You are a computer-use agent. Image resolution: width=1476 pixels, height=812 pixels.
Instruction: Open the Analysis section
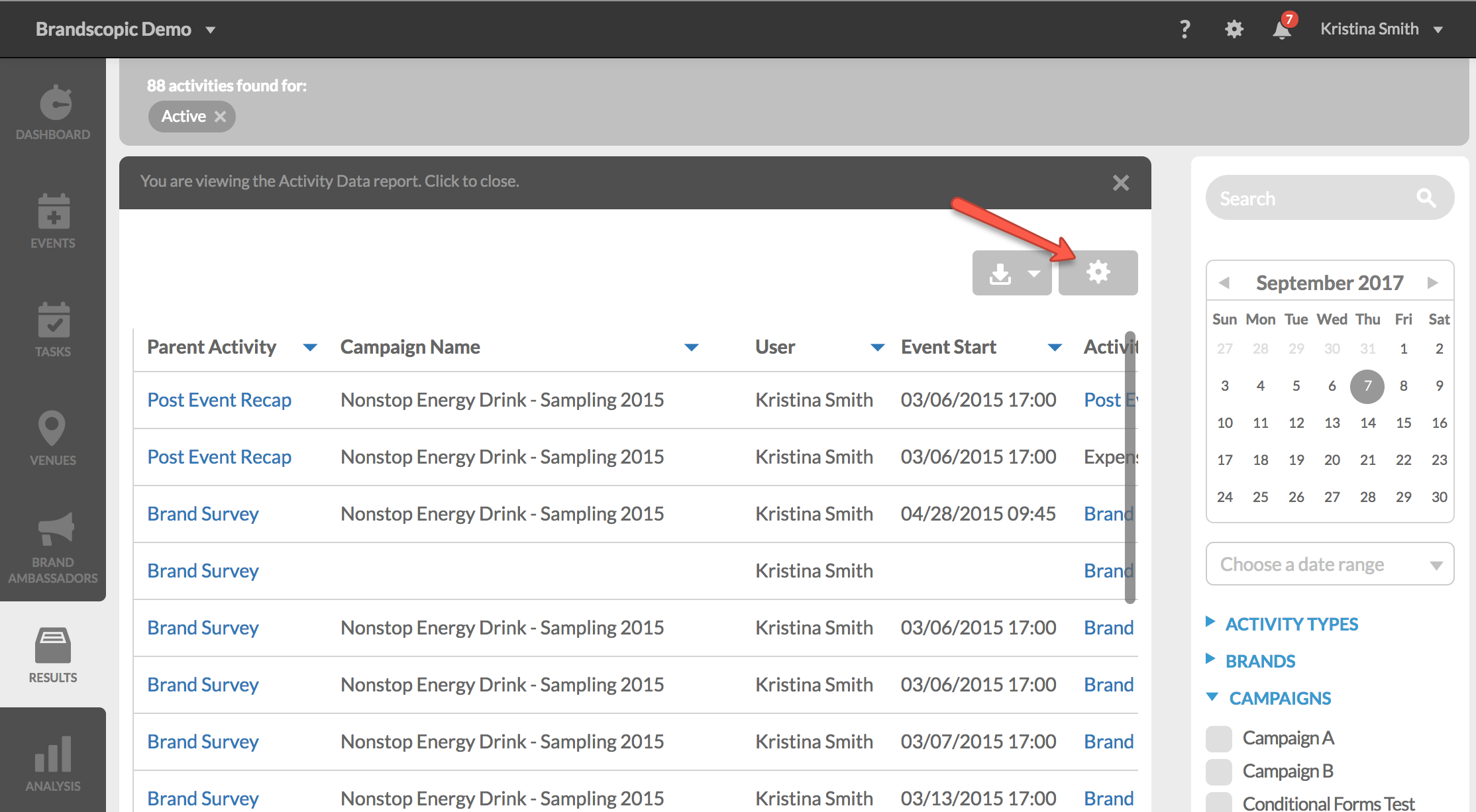53,763
